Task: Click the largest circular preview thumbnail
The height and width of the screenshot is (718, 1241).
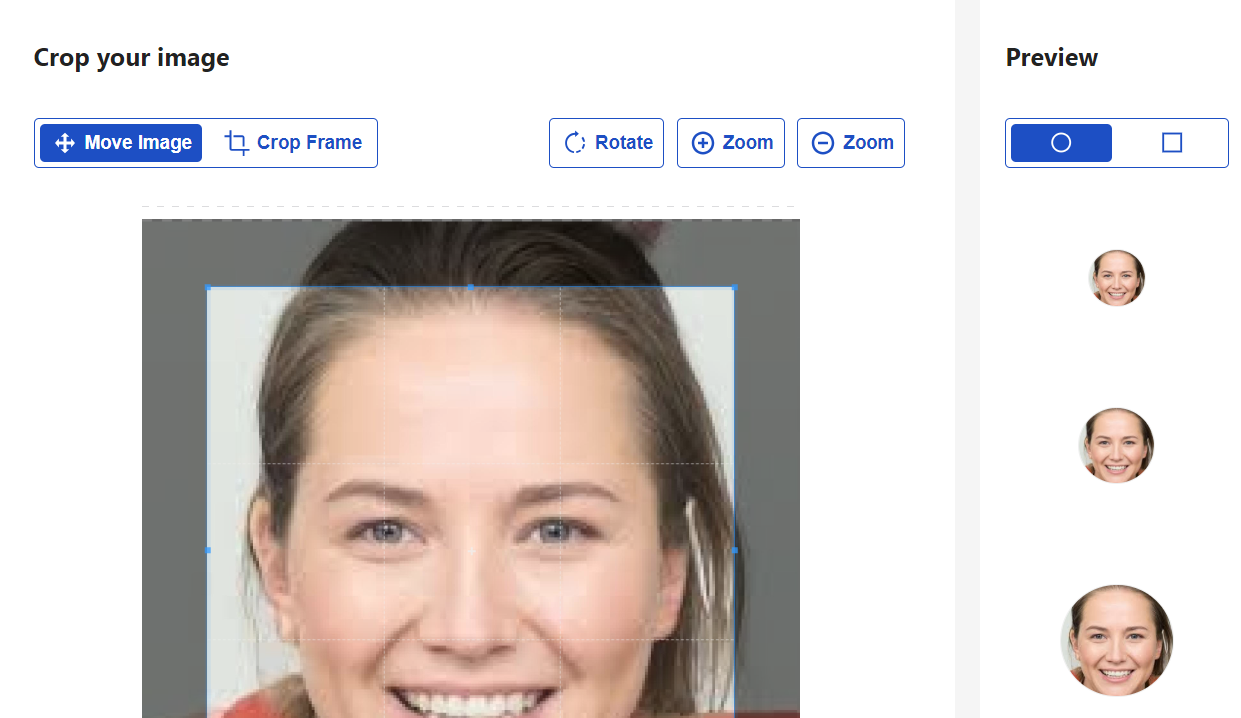Action: (1117, 640)
